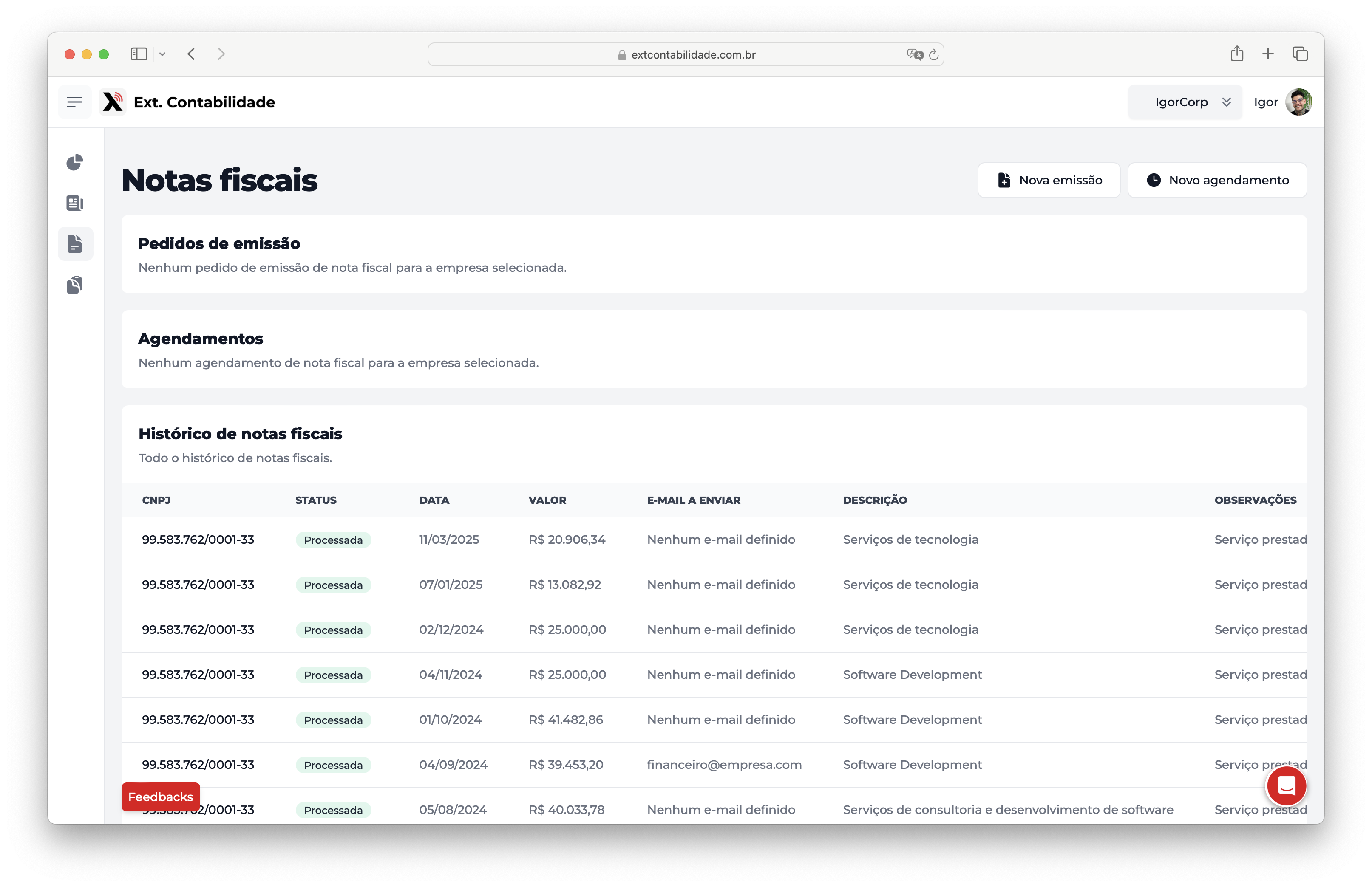
Task: Open a new browser tab
Action: (1268, 54)
